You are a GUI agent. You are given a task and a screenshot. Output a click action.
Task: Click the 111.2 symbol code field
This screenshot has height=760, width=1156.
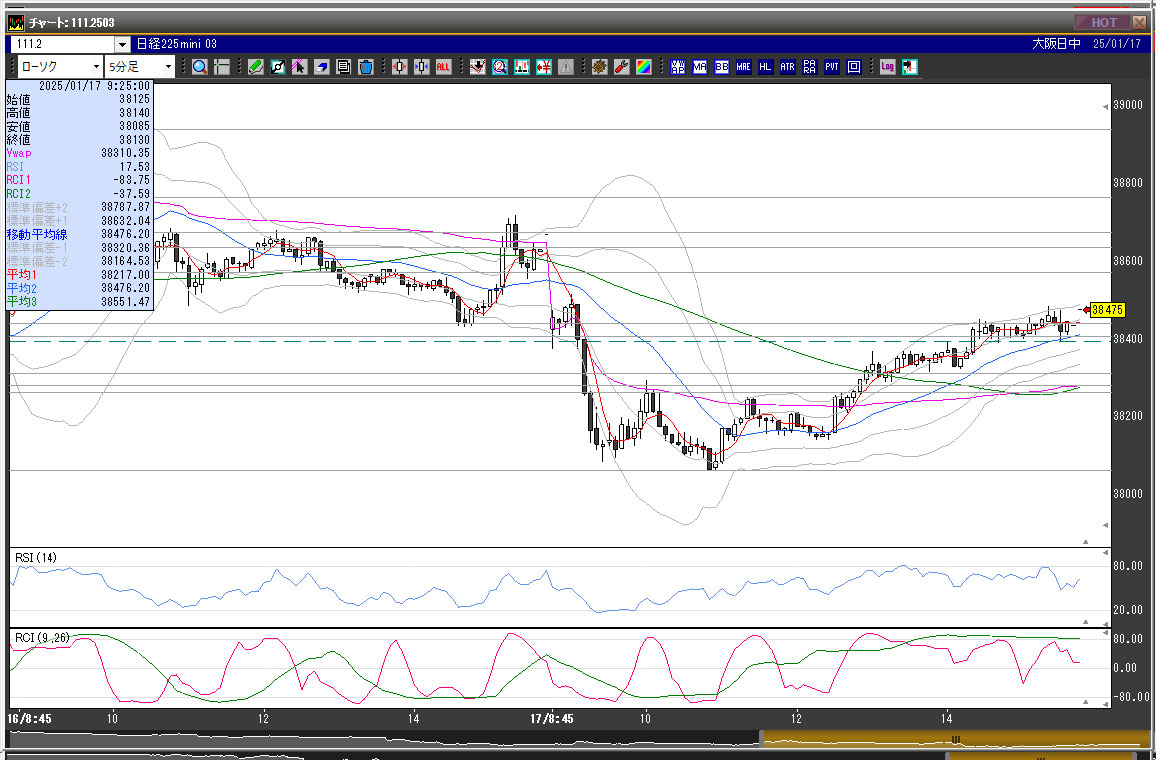click(x=64, y=44)
